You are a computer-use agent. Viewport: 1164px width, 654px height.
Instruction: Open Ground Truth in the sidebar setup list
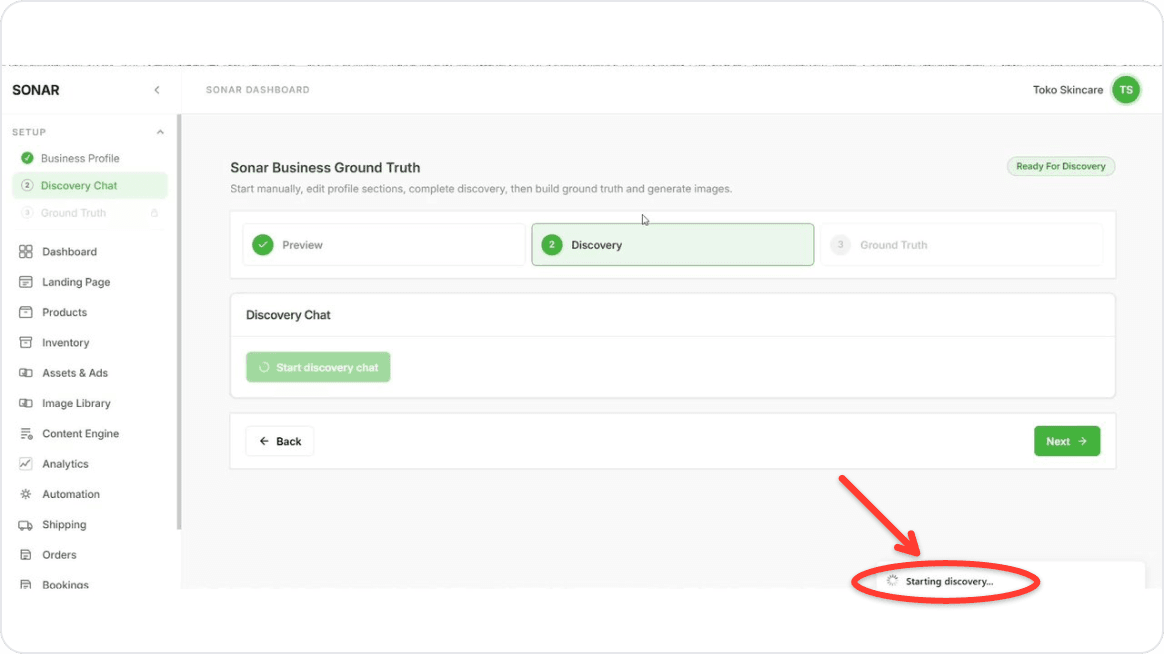(90, 213)
